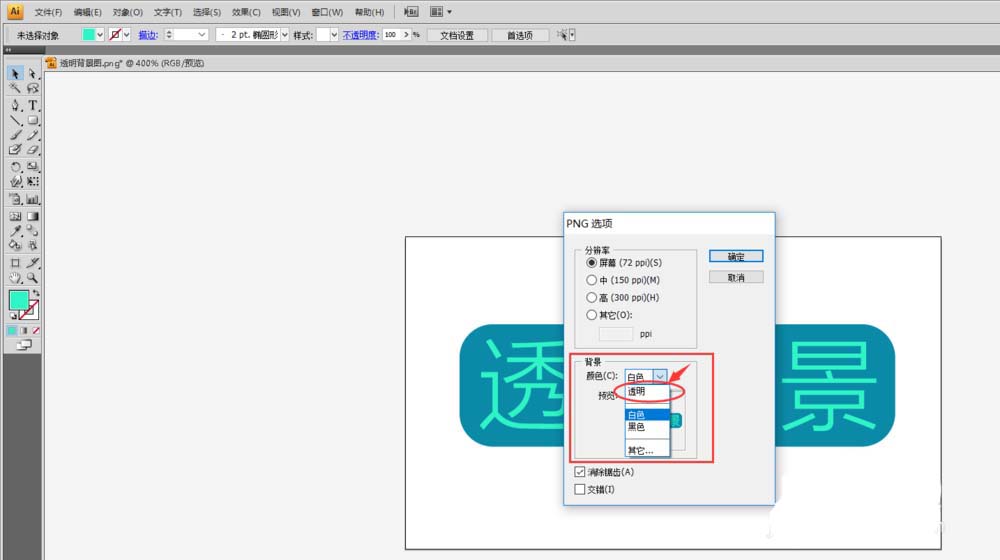This screenshot has width=1000, height=560.
Task: Pick the Magic Wand tool
Action: [15, 89]
